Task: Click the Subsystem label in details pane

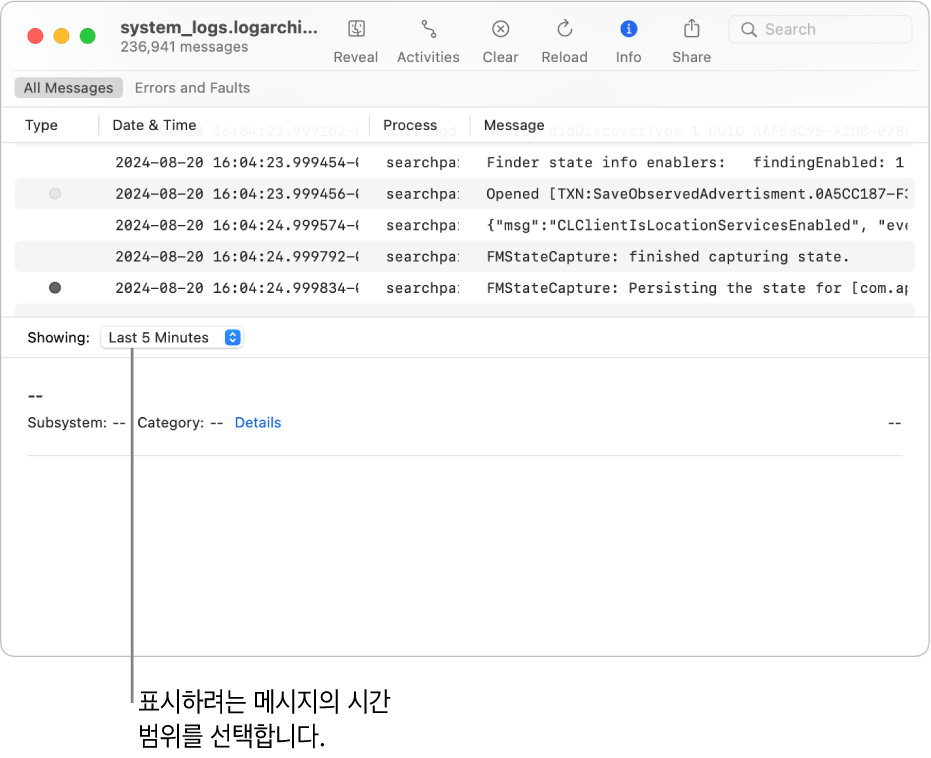Action: pyautogui.click(x=67, y=423)
